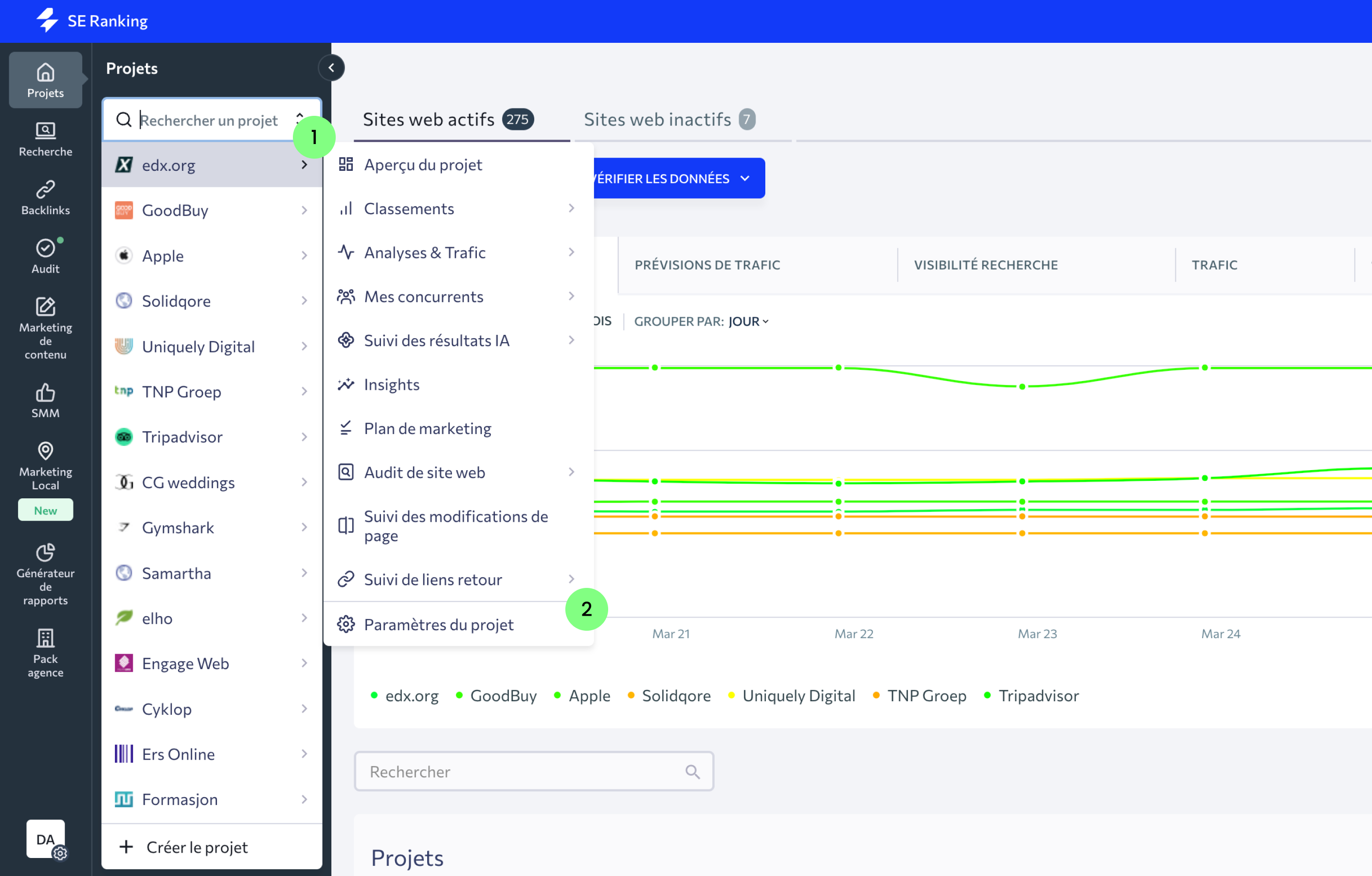Toggle TNP Groep series in legend
Viewport: 1372px width, 876px height.
[x=920, y=695]
